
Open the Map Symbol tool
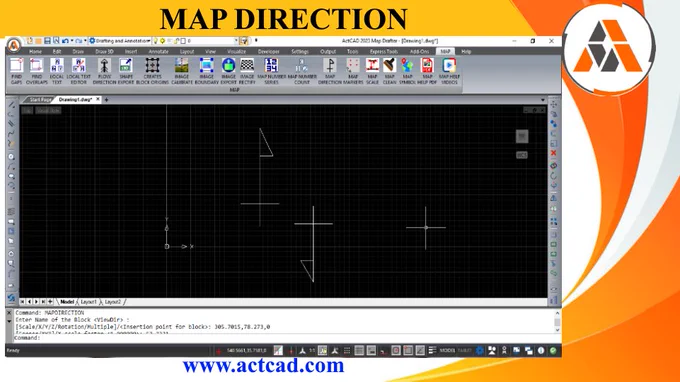coord(407,71)
